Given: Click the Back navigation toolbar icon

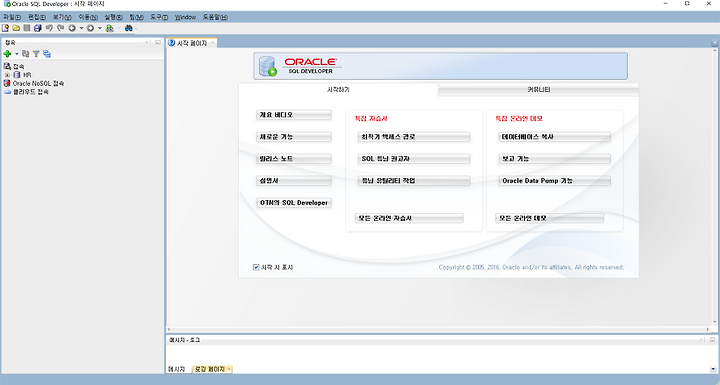Looking at the screenshot, I should [x=72, y=28].
